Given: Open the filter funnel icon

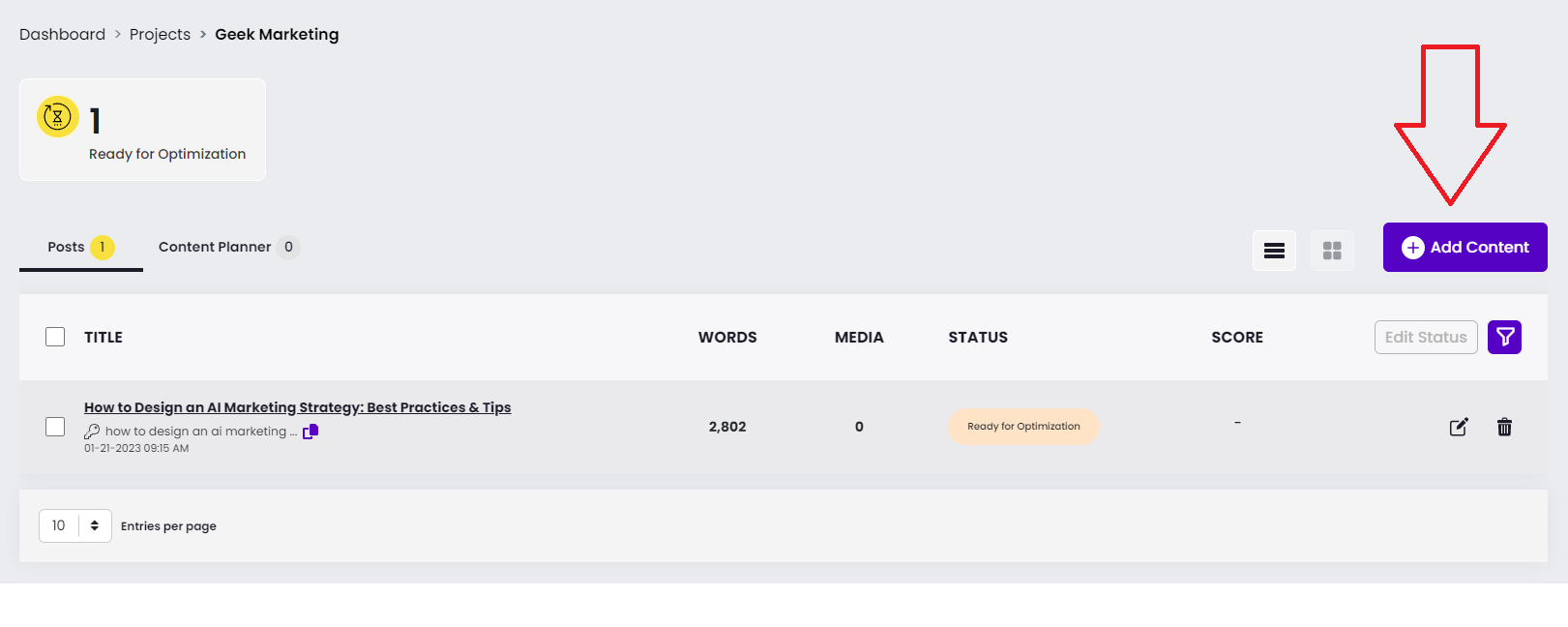Looking at the screenshot, I should [x=1504, y=337].
